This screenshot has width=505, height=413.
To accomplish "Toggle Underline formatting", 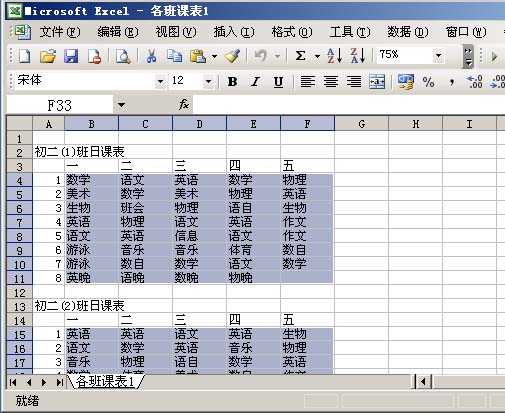I will coord(278,81).
